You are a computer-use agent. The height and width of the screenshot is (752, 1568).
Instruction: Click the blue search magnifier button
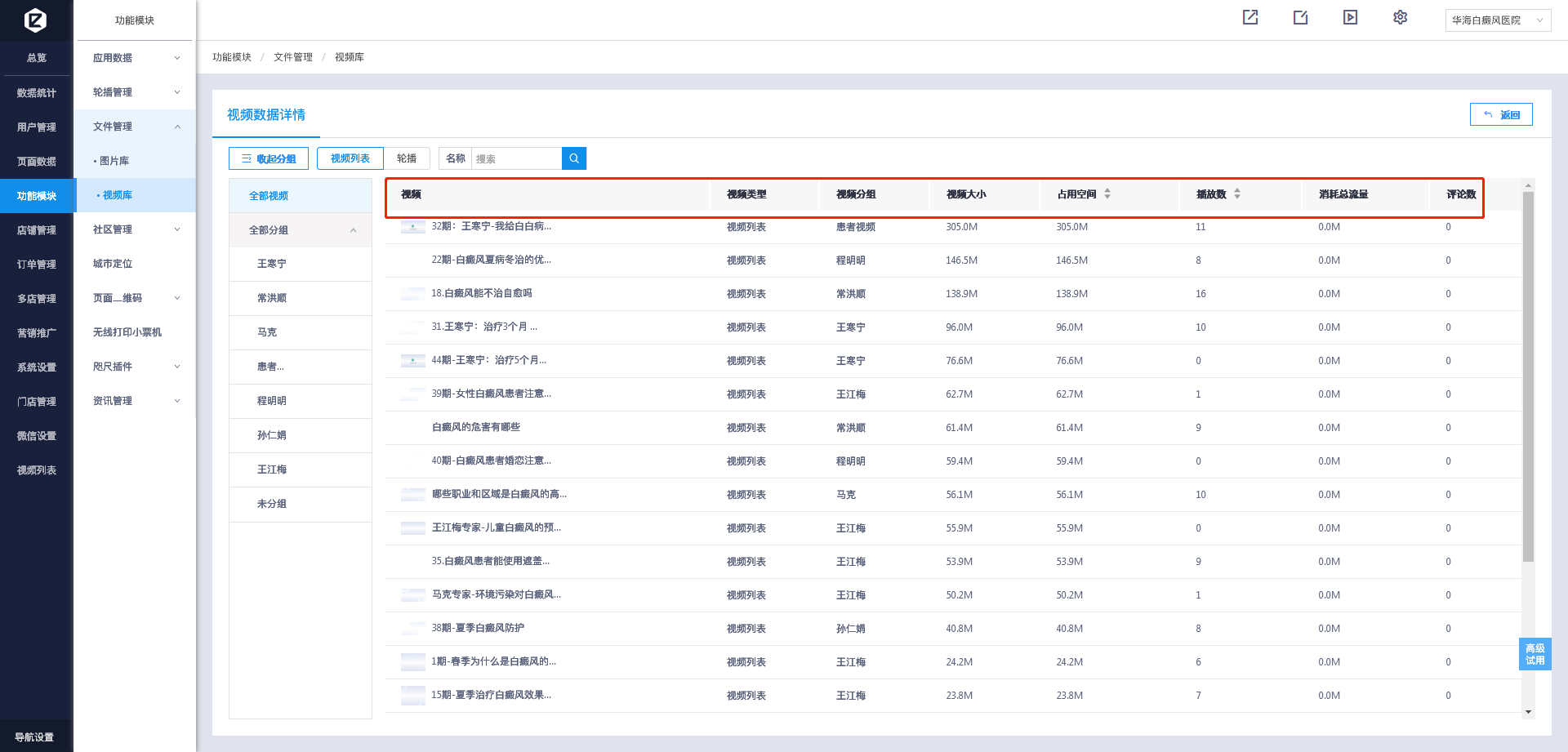coord(574,158)
